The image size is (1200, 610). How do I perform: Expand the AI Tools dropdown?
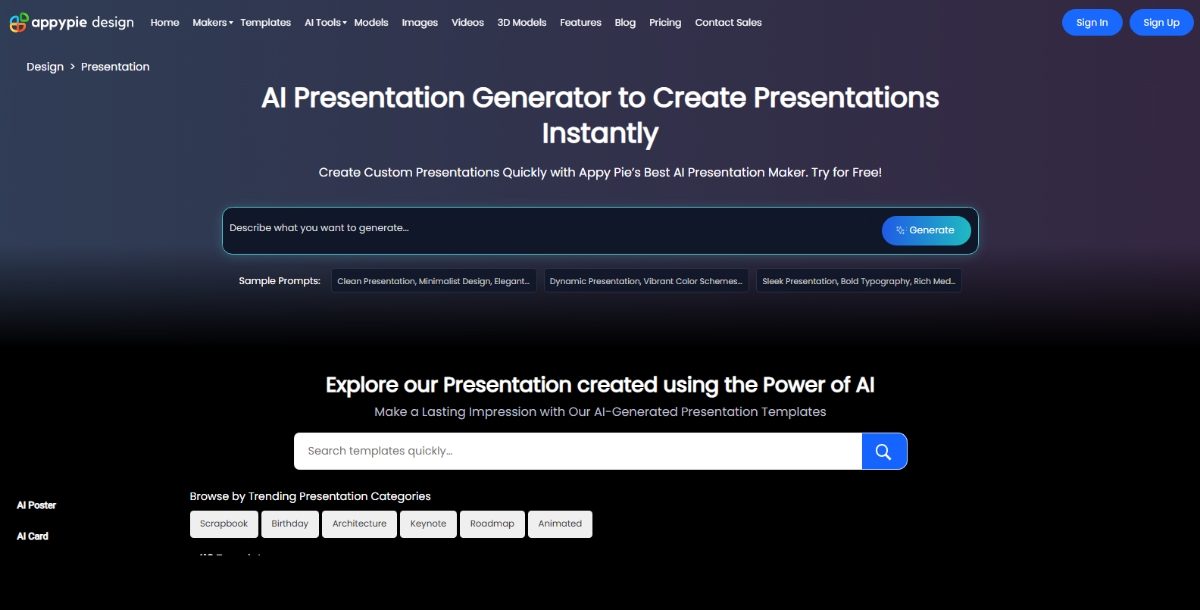click(324, 22)
